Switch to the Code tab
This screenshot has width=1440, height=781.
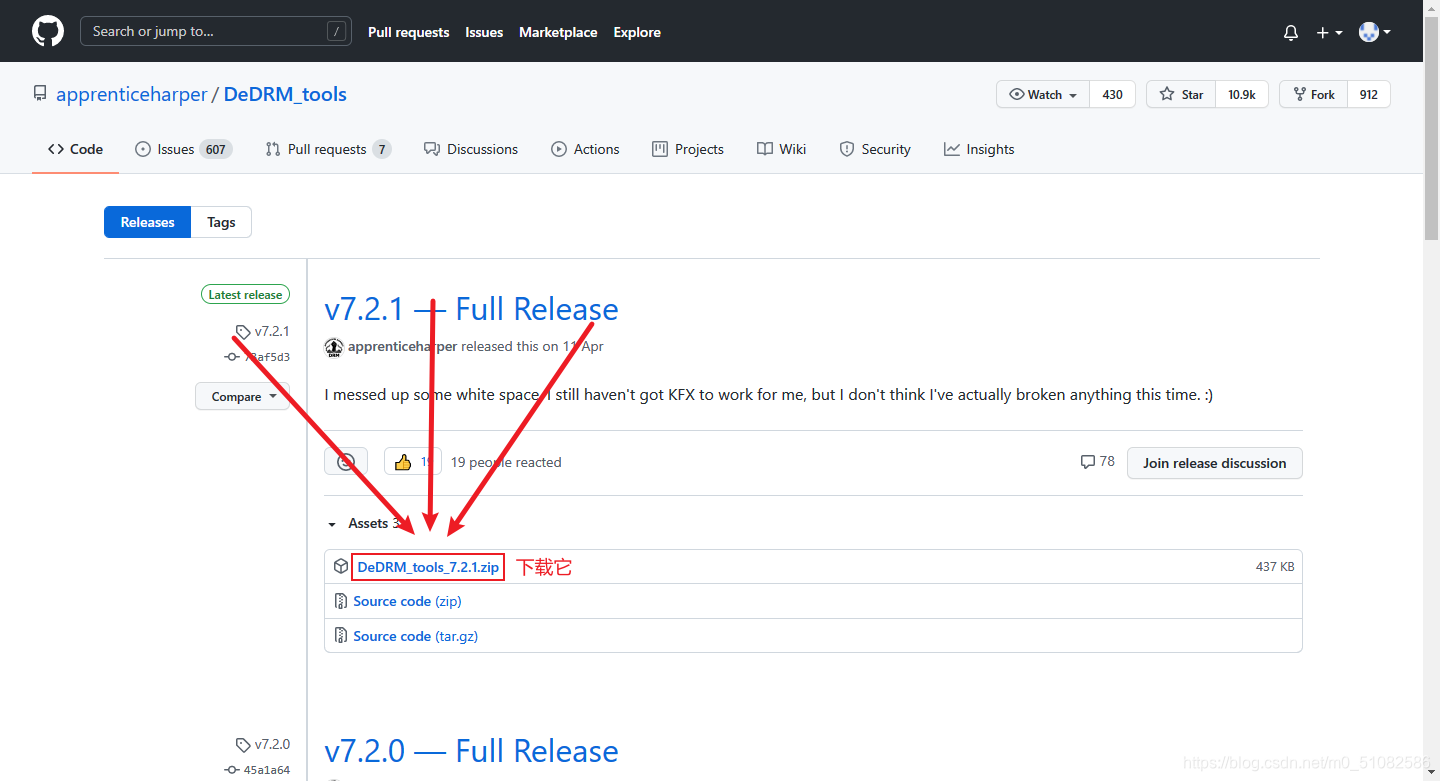point(75,149)
